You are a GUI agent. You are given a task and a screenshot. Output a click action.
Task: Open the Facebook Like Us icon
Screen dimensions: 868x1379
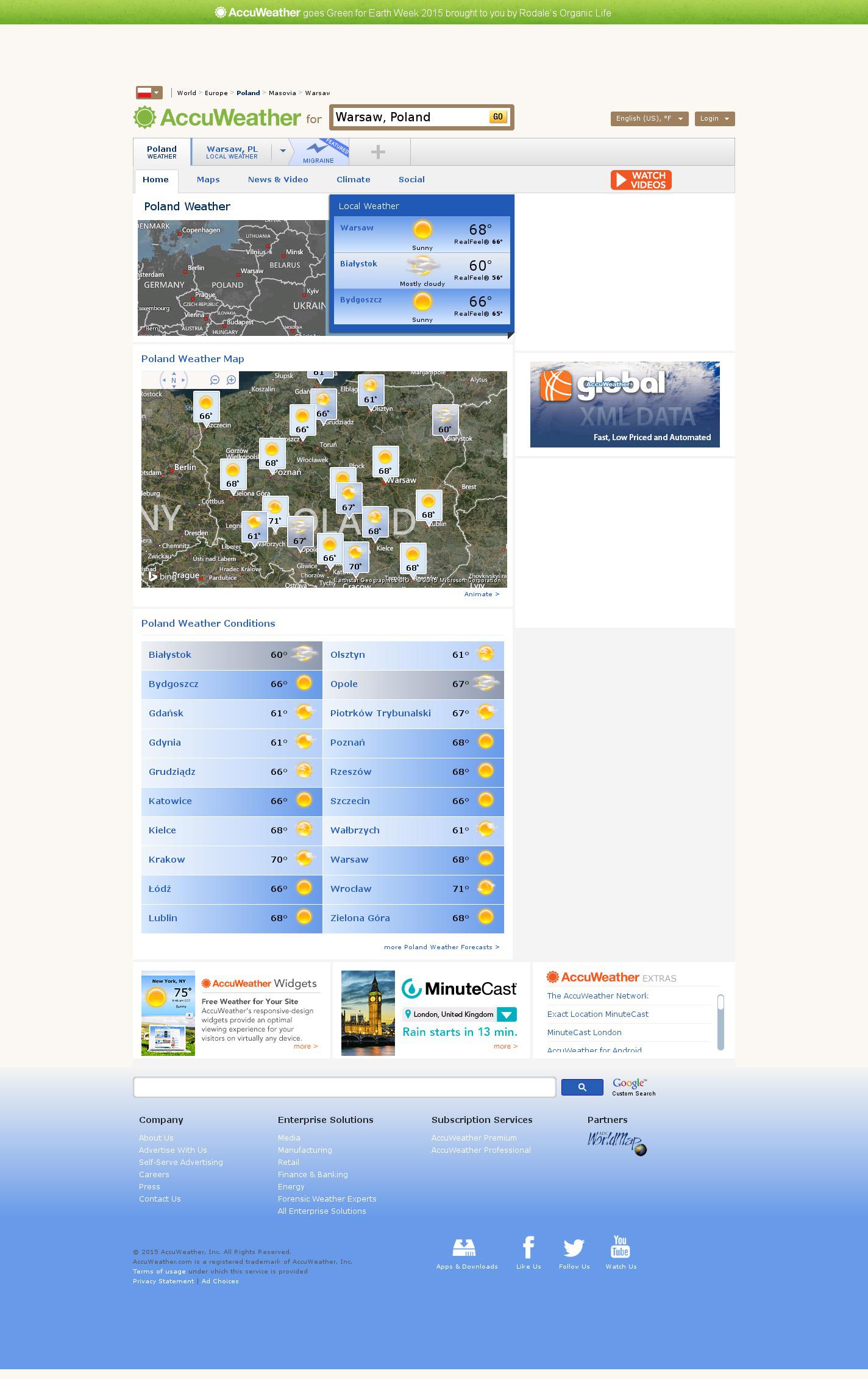coord(528,1248)
